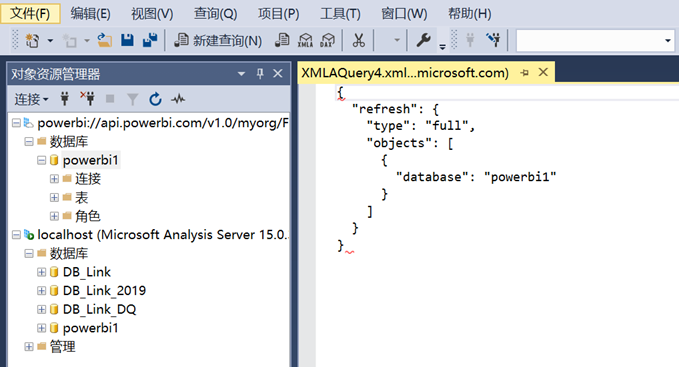
Task: Save the current query with the disk icon
Action: point(127,40)
